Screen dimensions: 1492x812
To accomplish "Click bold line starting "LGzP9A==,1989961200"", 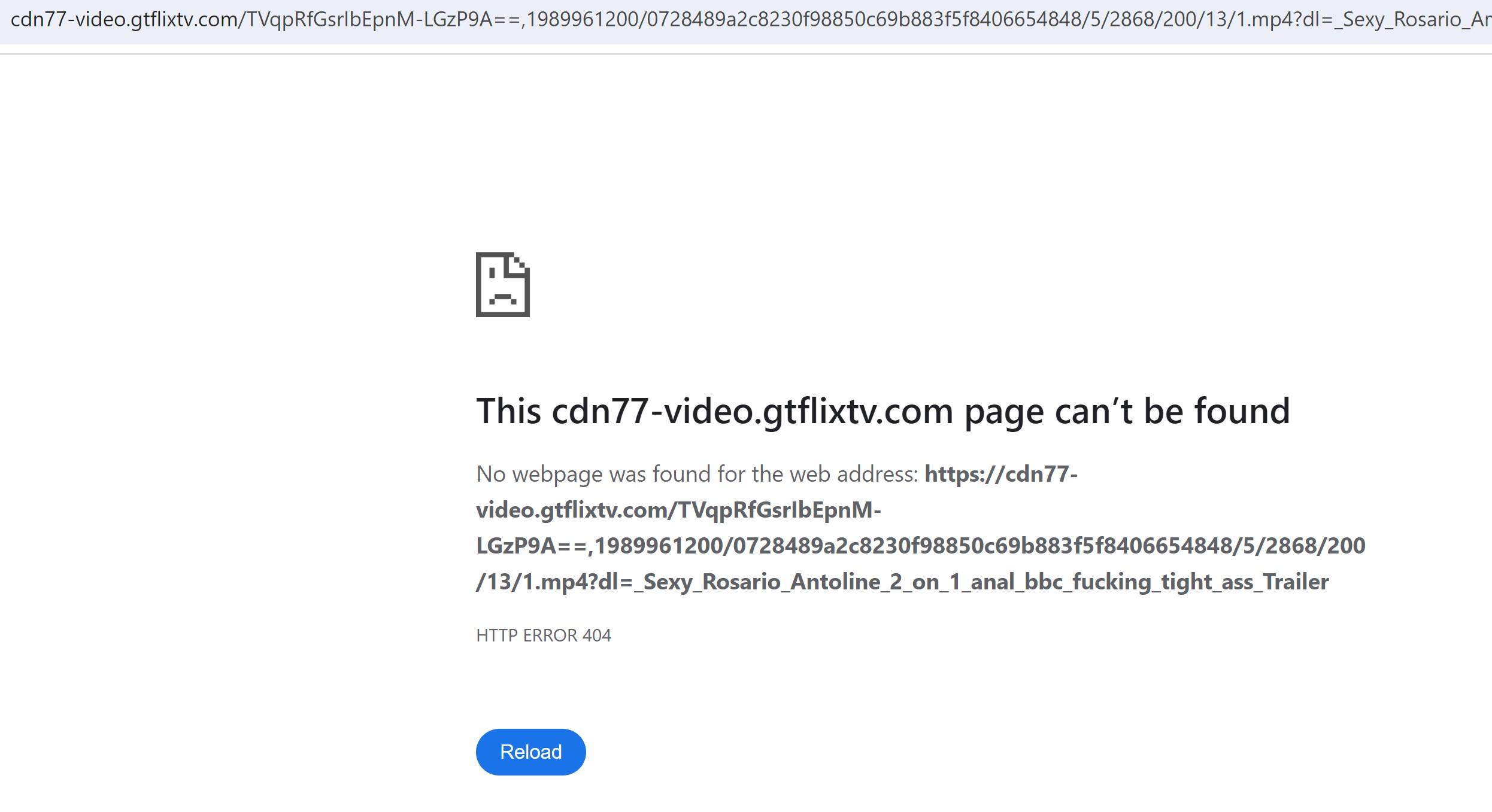I will point(921,546).
